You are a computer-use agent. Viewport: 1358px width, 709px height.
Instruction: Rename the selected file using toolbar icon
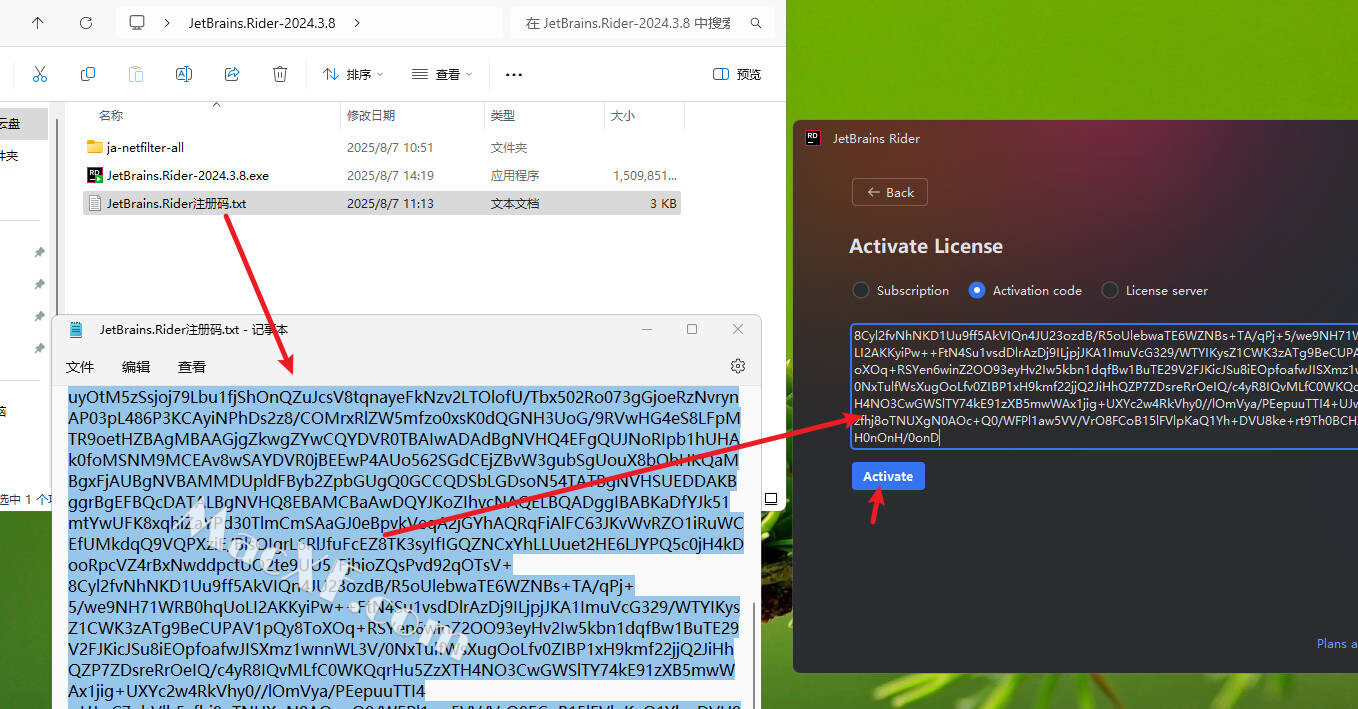pos(184,74)
